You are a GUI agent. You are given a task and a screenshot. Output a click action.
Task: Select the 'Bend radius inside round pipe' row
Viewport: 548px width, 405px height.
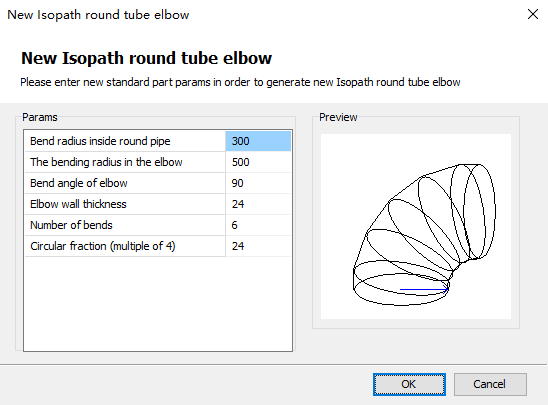(158, 141)
